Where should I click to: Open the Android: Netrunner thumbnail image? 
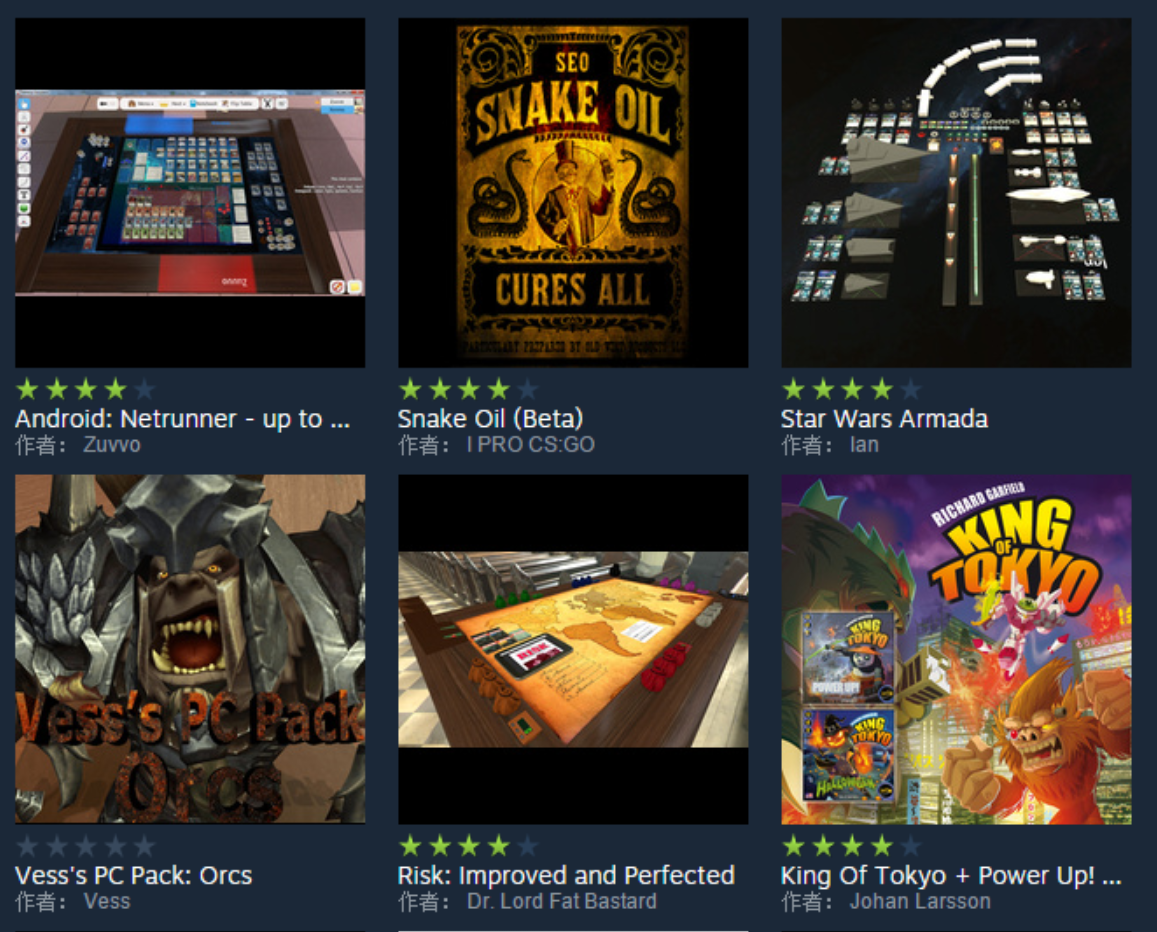(190, 193)
